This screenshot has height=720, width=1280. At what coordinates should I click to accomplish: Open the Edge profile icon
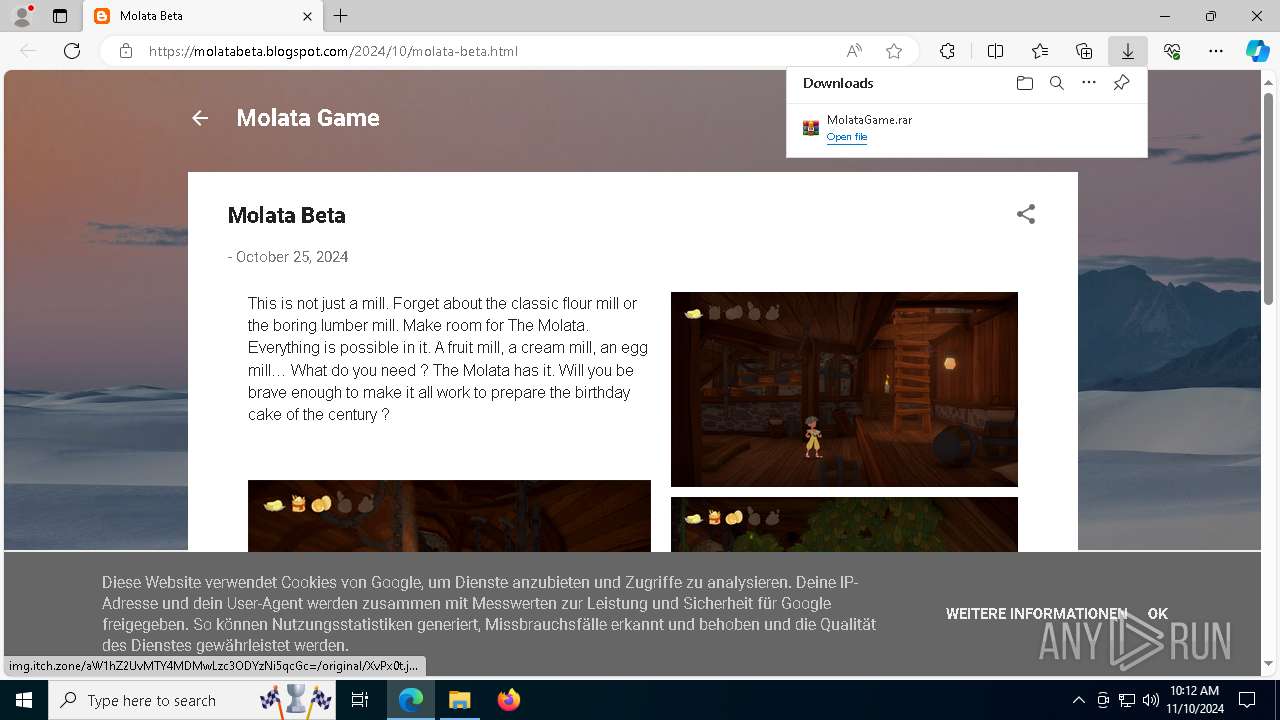click(22, 16)
